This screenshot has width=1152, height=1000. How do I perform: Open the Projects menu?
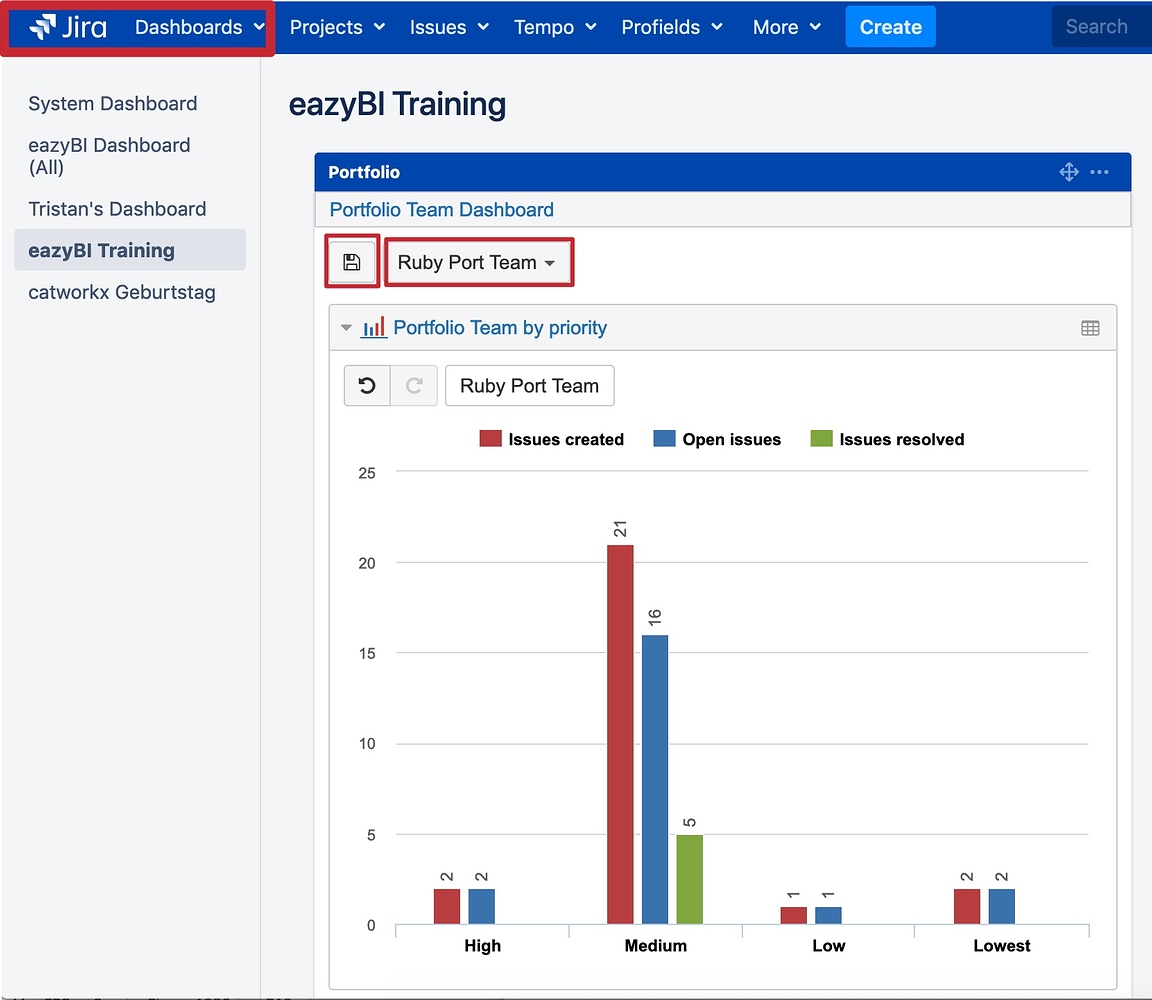[x=336, y=27]
